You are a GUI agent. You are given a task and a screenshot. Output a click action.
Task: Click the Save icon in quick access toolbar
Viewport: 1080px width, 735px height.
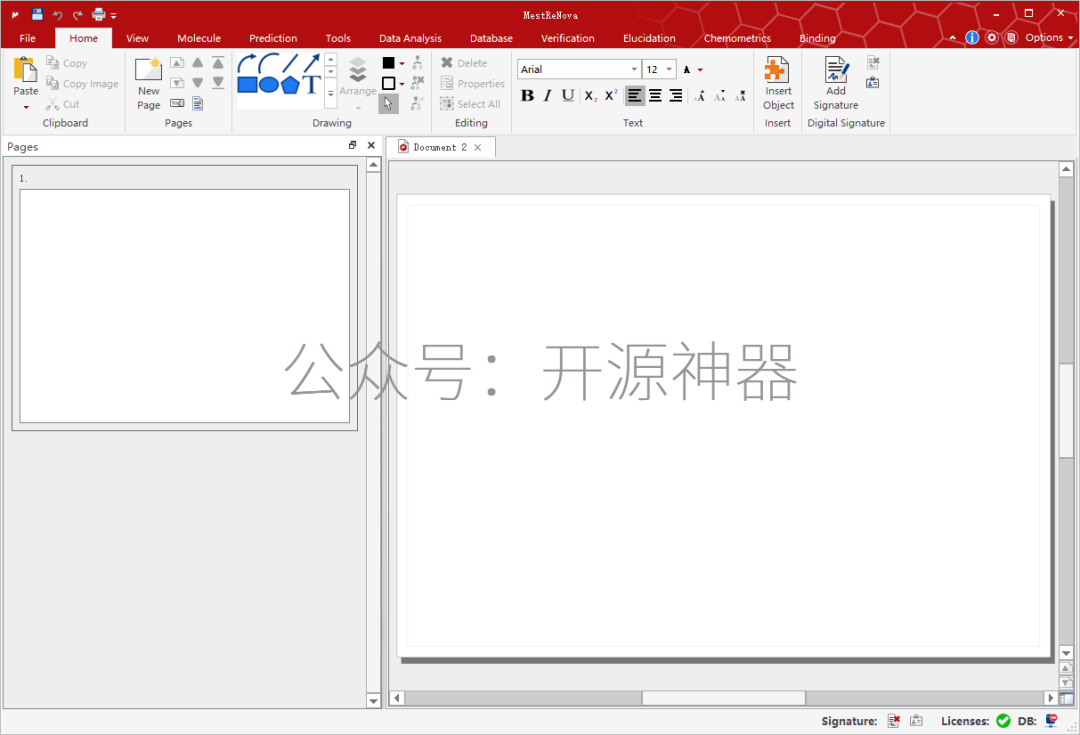(37, 14)
